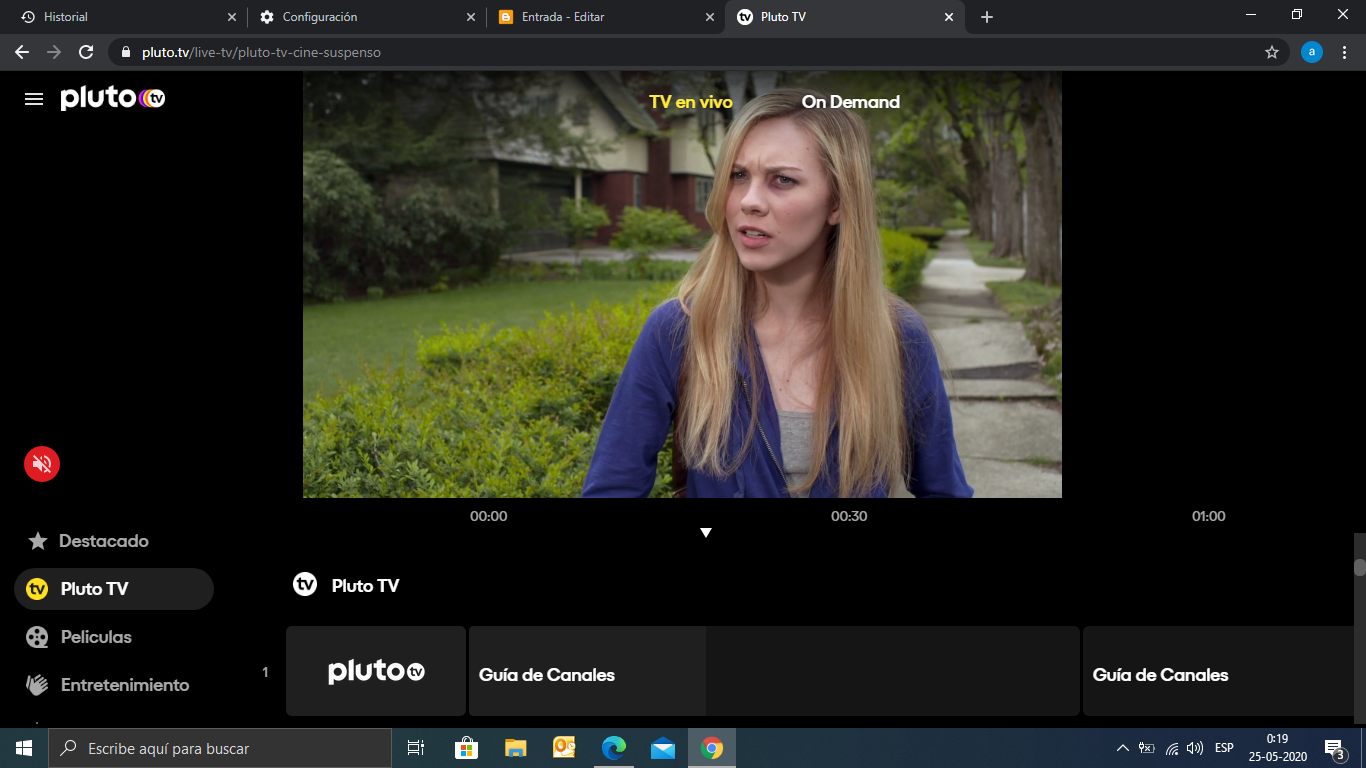
Task: Select the 00:30 timeline label
Action: coord(849,517)
